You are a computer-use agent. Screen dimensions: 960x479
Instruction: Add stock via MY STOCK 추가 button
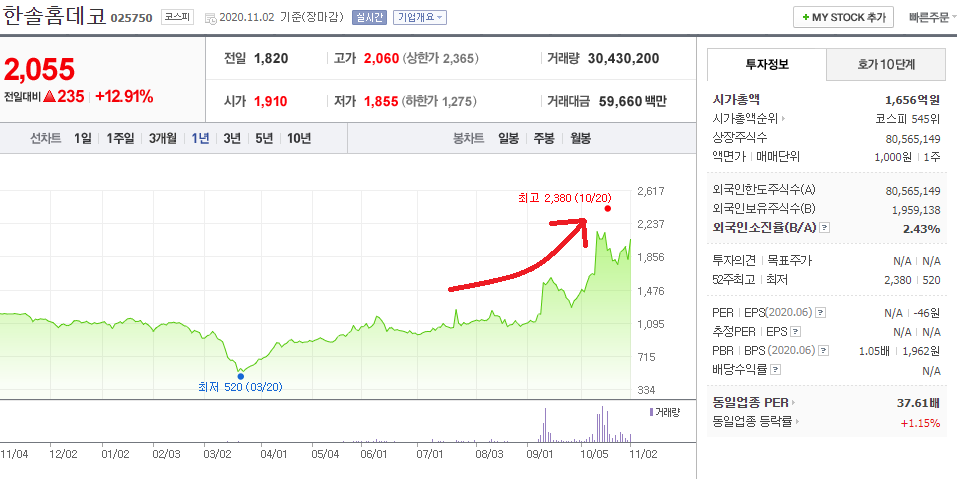(844, 17)
